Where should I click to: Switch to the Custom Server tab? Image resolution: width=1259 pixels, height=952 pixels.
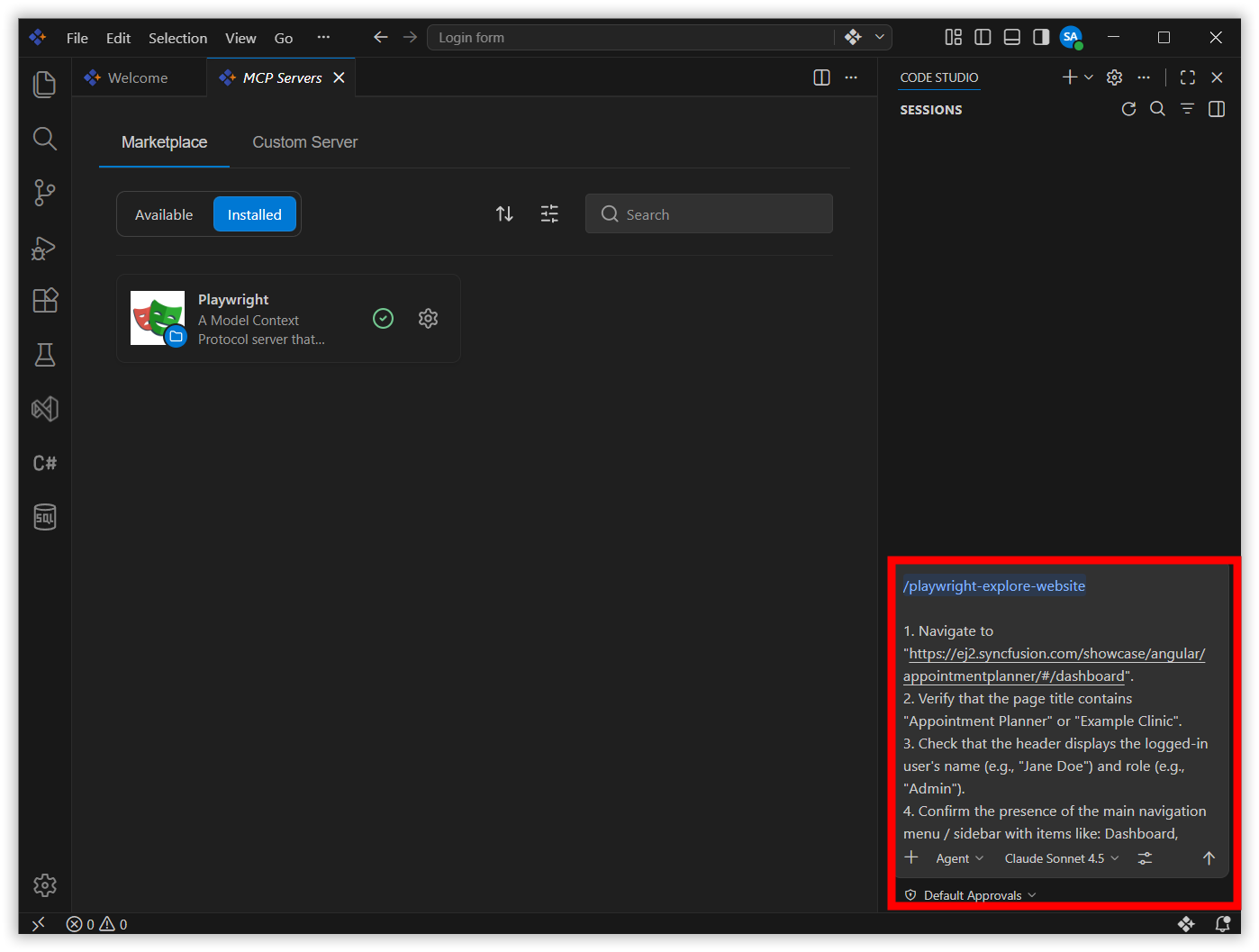tap(304, 142)
